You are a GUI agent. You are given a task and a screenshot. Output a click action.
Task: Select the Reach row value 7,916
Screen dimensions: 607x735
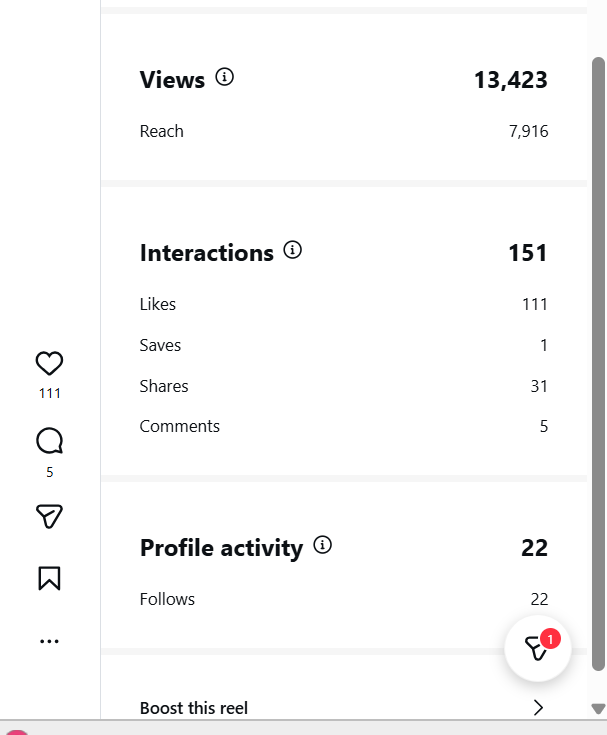point(528,131)
